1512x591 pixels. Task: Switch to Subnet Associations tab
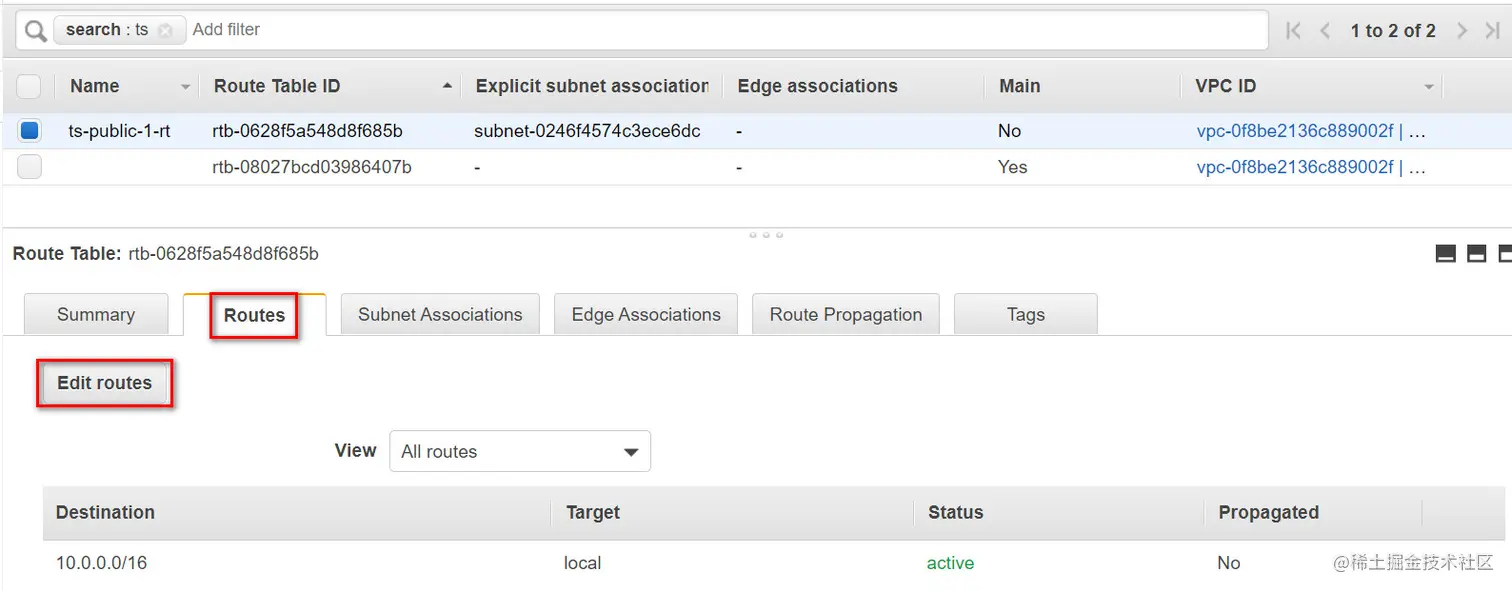coord(440,314)
